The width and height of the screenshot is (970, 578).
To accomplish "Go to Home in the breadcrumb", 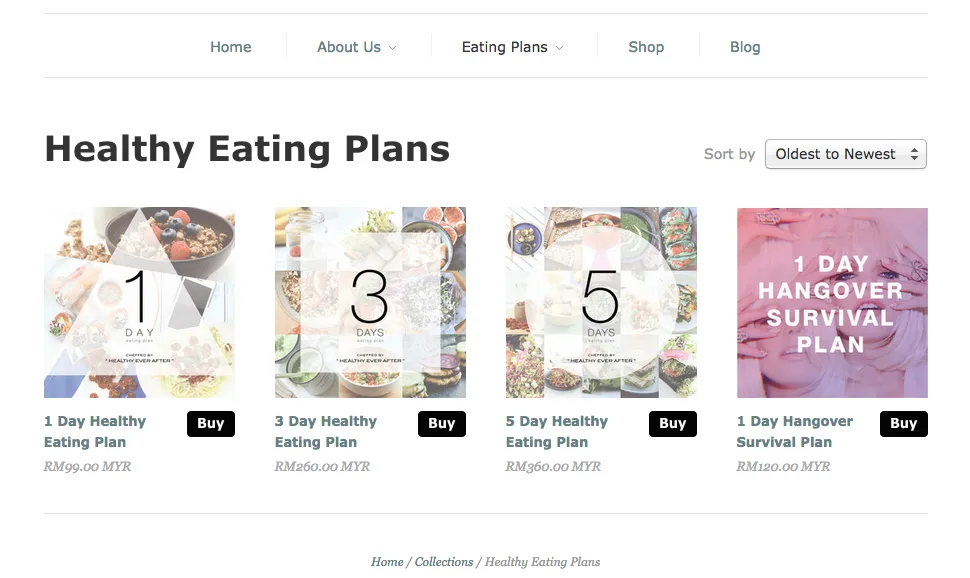I will [387, 562].
